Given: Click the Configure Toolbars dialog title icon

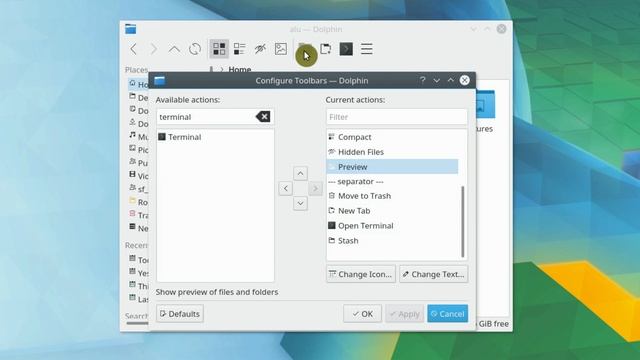Looking at the screenshot, I should (x=160, y=80).
